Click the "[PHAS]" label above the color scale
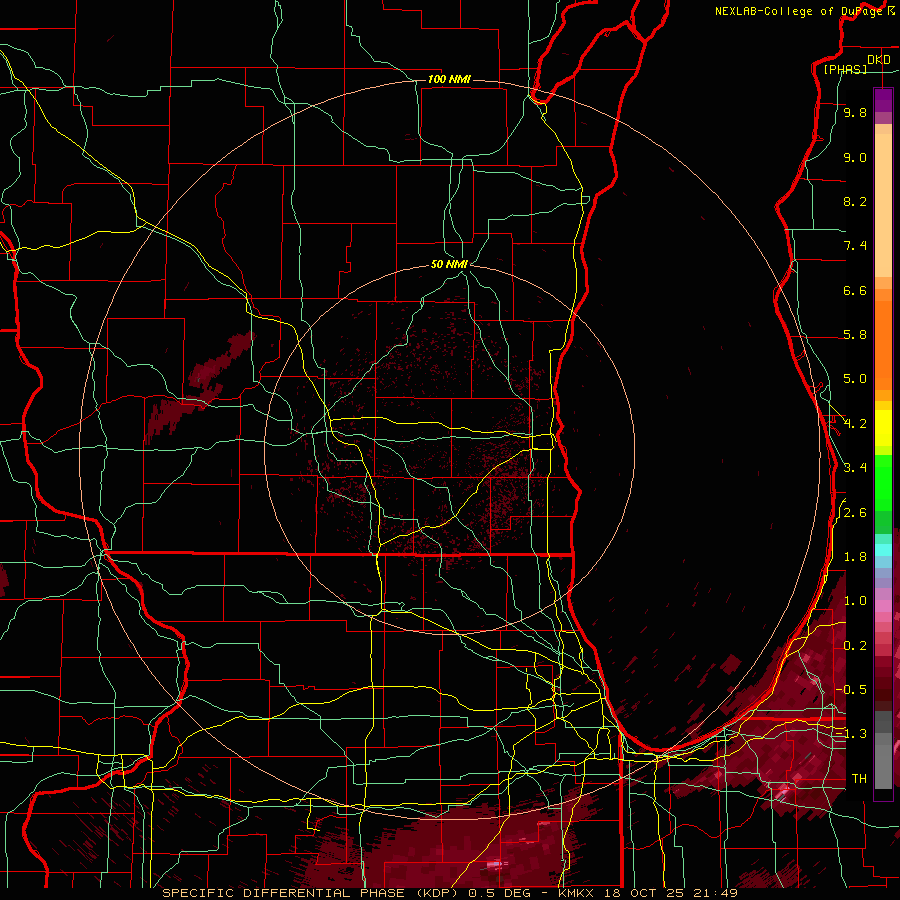This screenshot has height=900, width=900. [x=845, y=70]
